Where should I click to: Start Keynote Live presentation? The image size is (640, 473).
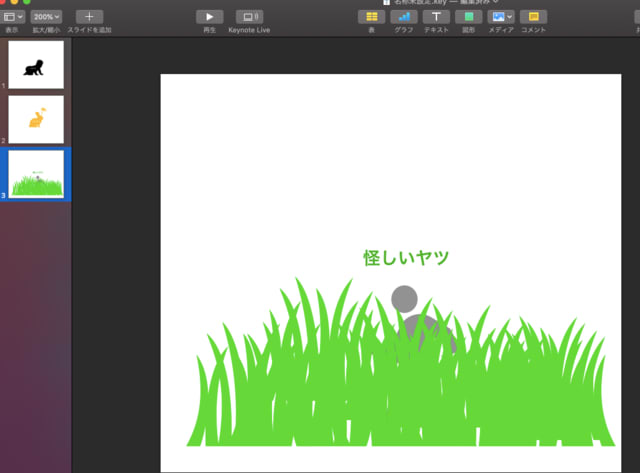click(249, 17)
